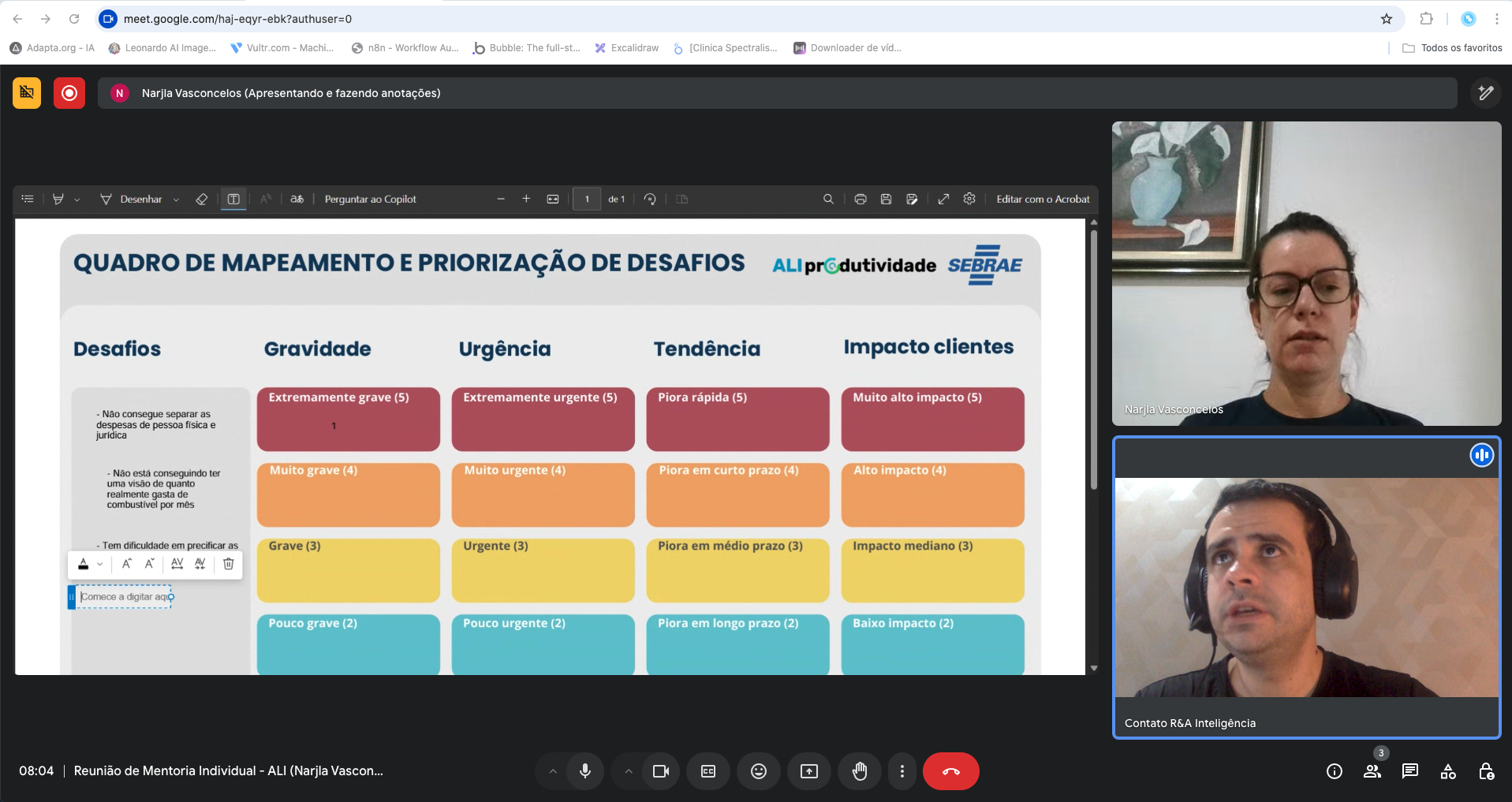Click the red recording indicator button

click(69, 93)
